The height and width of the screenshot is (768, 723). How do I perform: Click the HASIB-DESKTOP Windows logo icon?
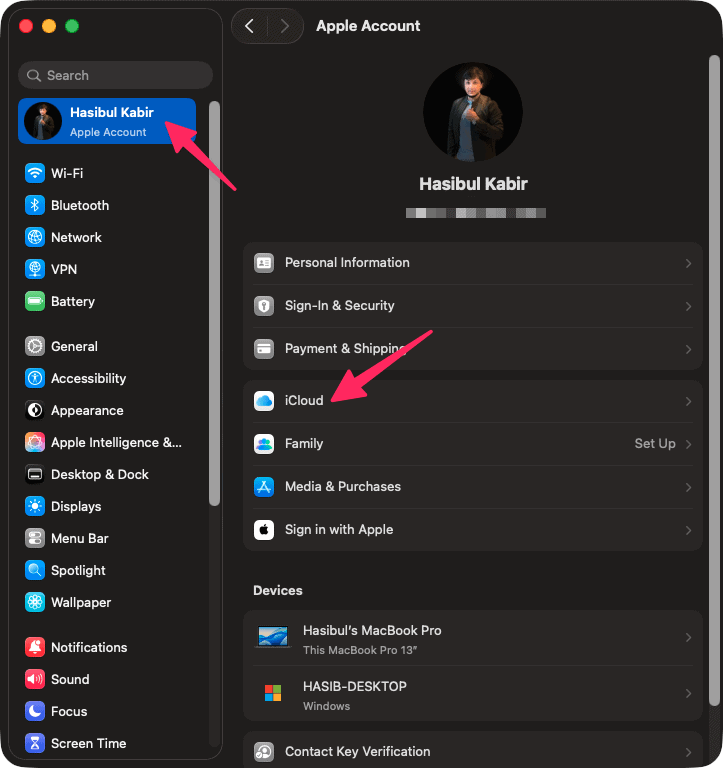point(273,693)
